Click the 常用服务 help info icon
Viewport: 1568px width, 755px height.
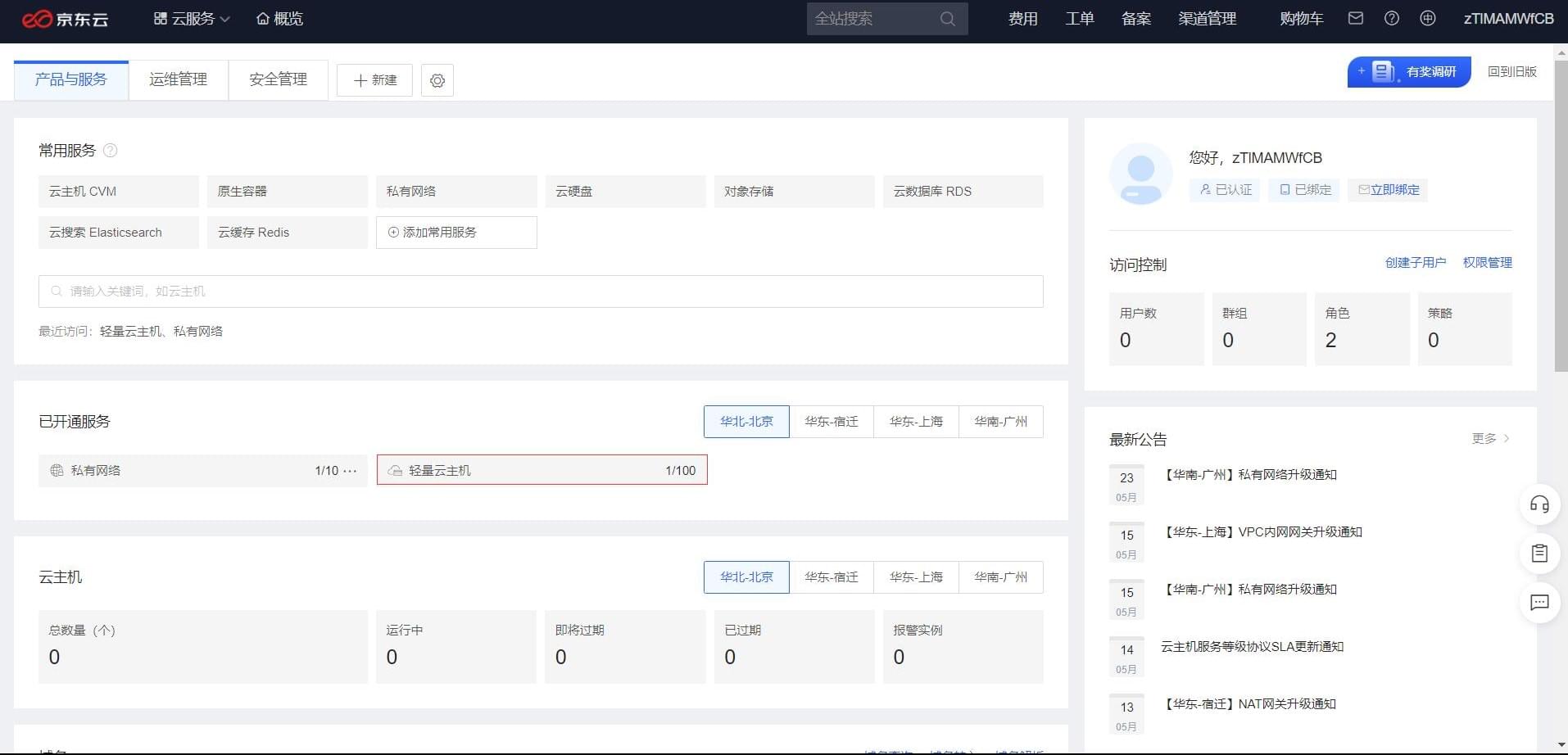pyautogui.click(x=111, y=151)
